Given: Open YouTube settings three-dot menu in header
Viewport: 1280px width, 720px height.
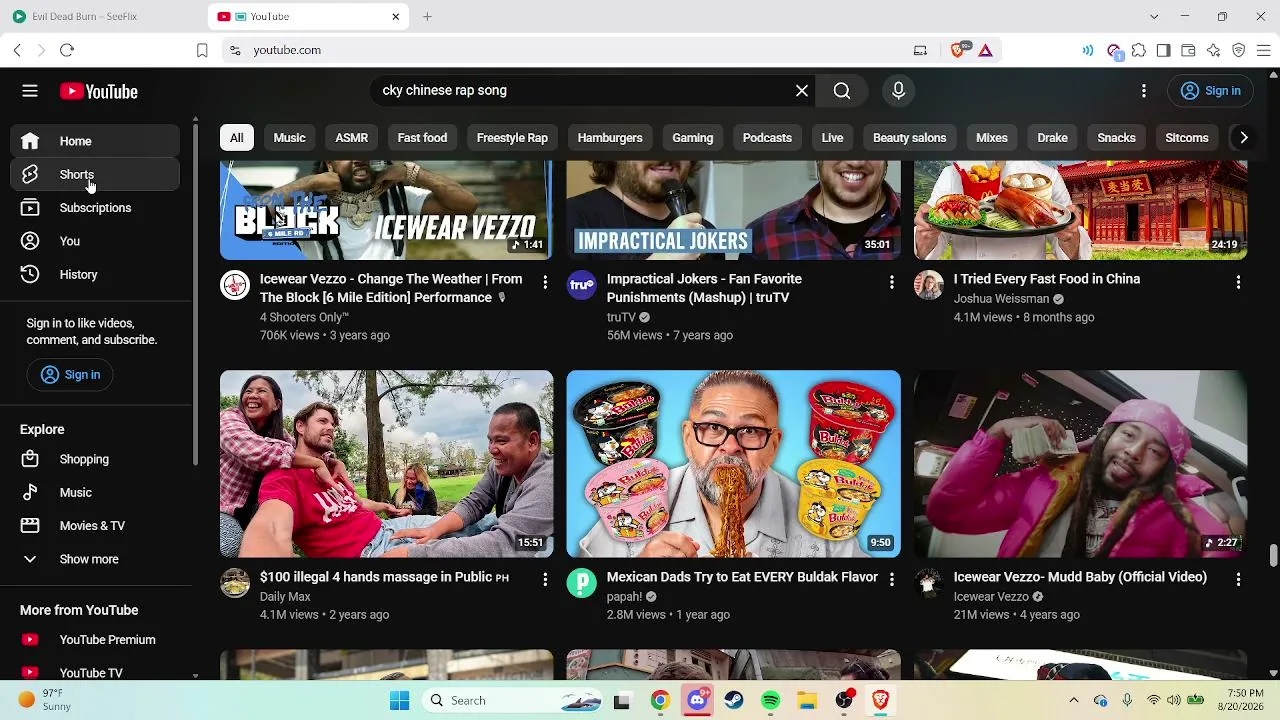Looking at the screenshot, I should coord(1144,91).
